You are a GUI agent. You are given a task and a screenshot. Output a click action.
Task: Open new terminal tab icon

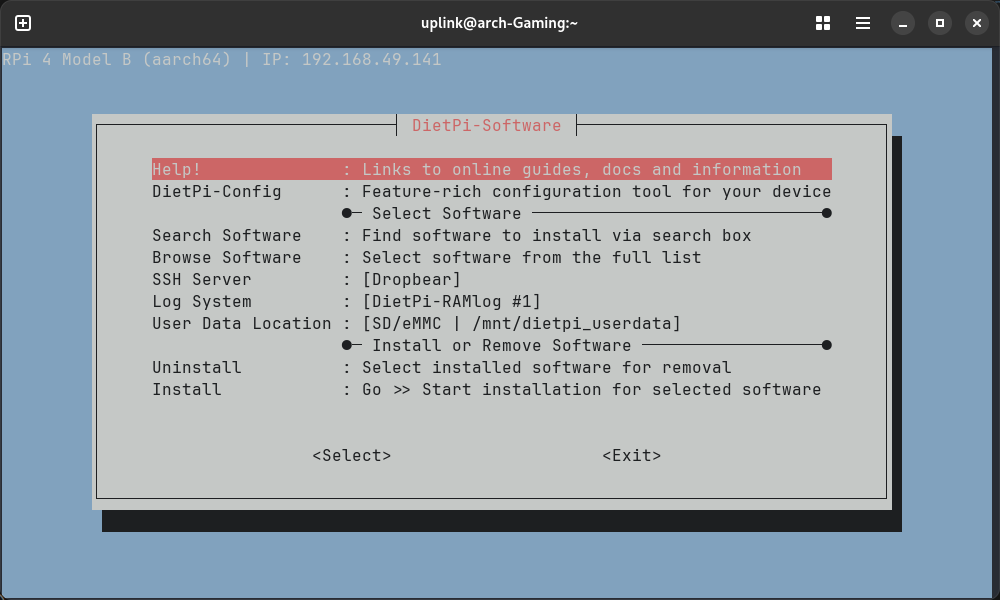pyautogui.click(x=23, y=23)
